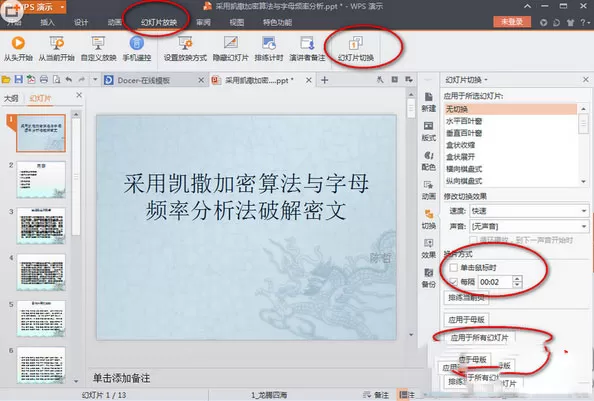Switch to the 大纲 outline tab
594x401 pixels.
click(11, 98)
